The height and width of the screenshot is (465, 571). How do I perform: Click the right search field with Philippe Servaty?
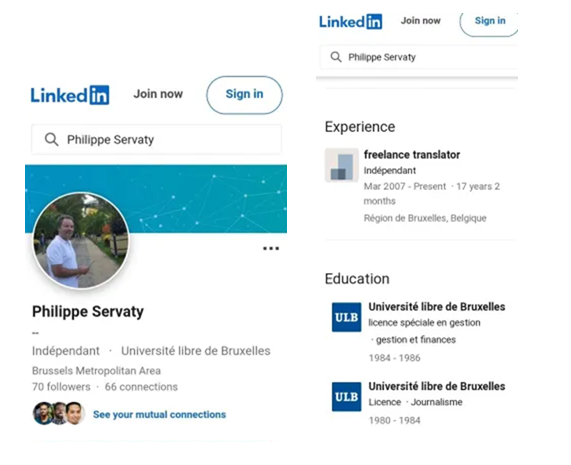pos(419,57)
